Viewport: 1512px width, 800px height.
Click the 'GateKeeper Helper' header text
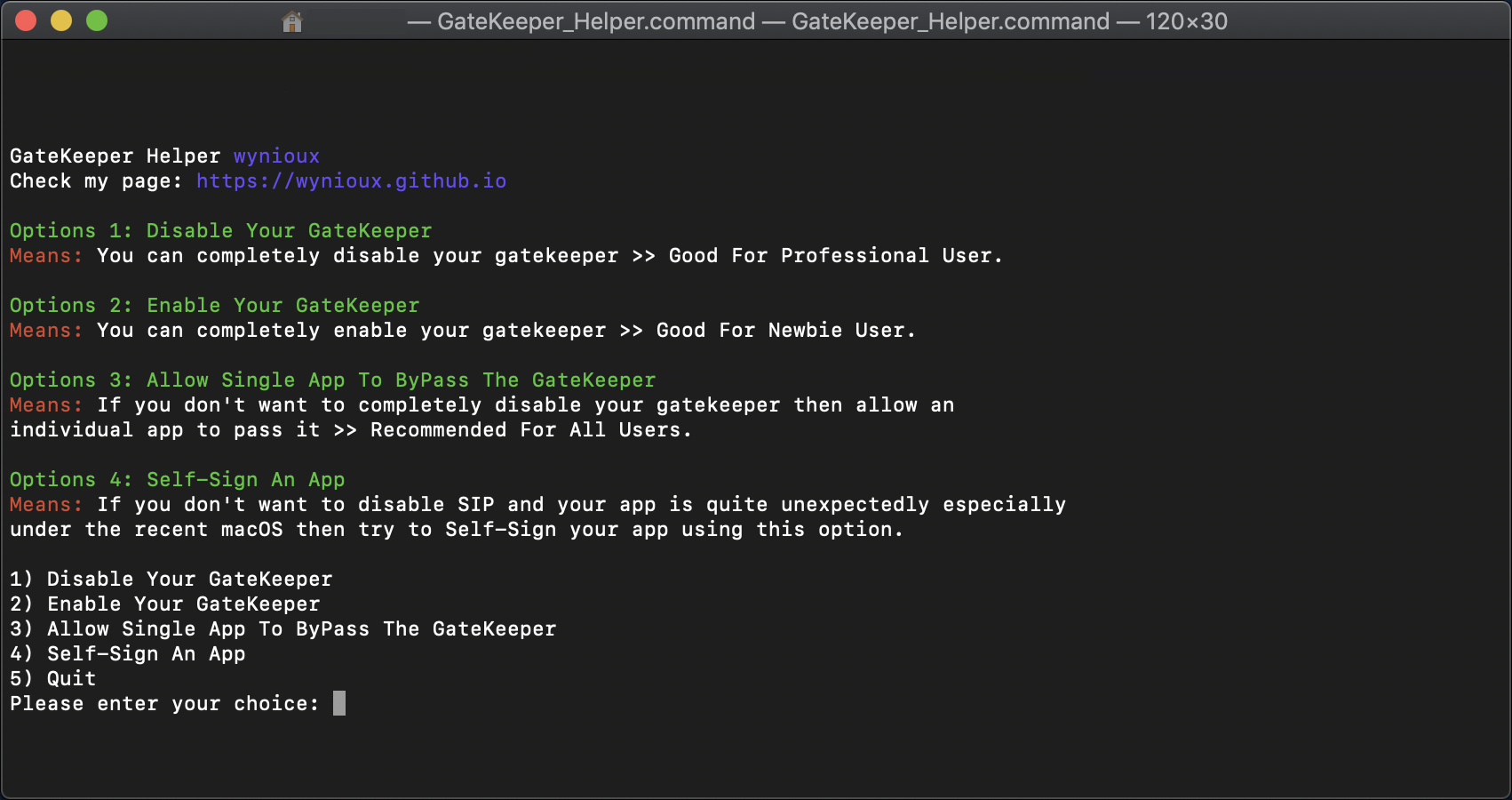[115, 156]
